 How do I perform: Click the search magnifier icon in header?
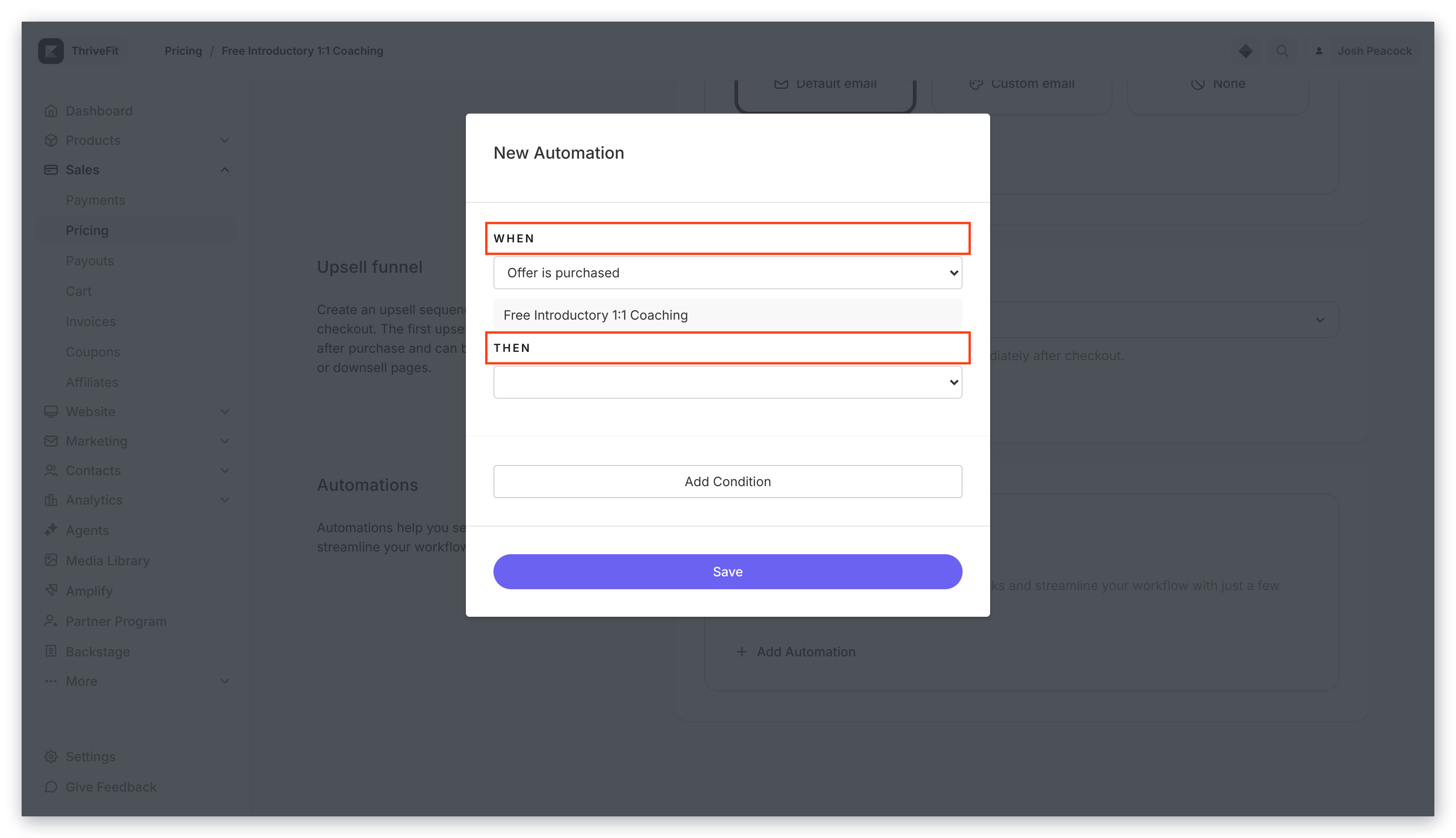click(1282, 51)
